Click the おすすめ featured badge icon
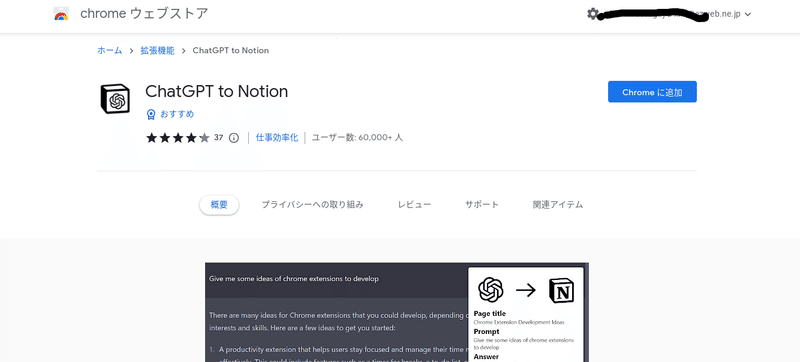Image resolution: width=800 pixels, height=362 pixels. point(151,114)
